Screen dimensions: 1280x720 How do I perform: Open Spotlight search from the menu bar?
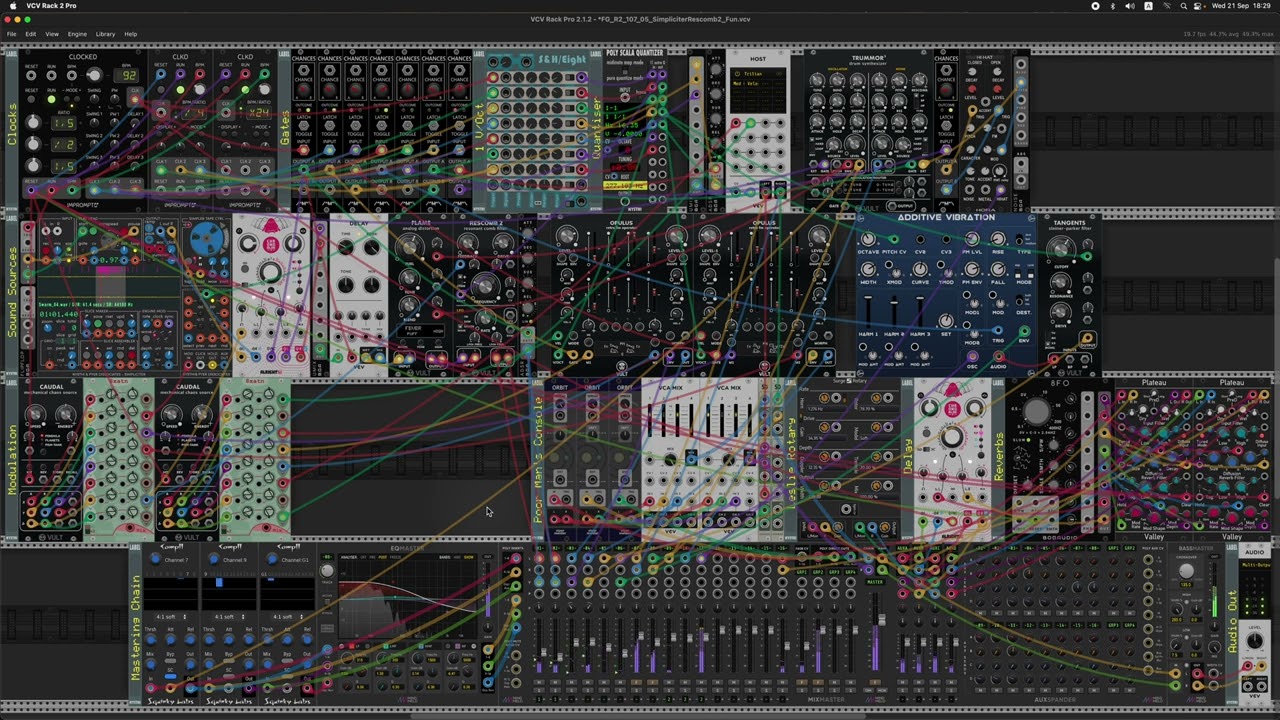pyautogui.click(x=1184, y=6)
